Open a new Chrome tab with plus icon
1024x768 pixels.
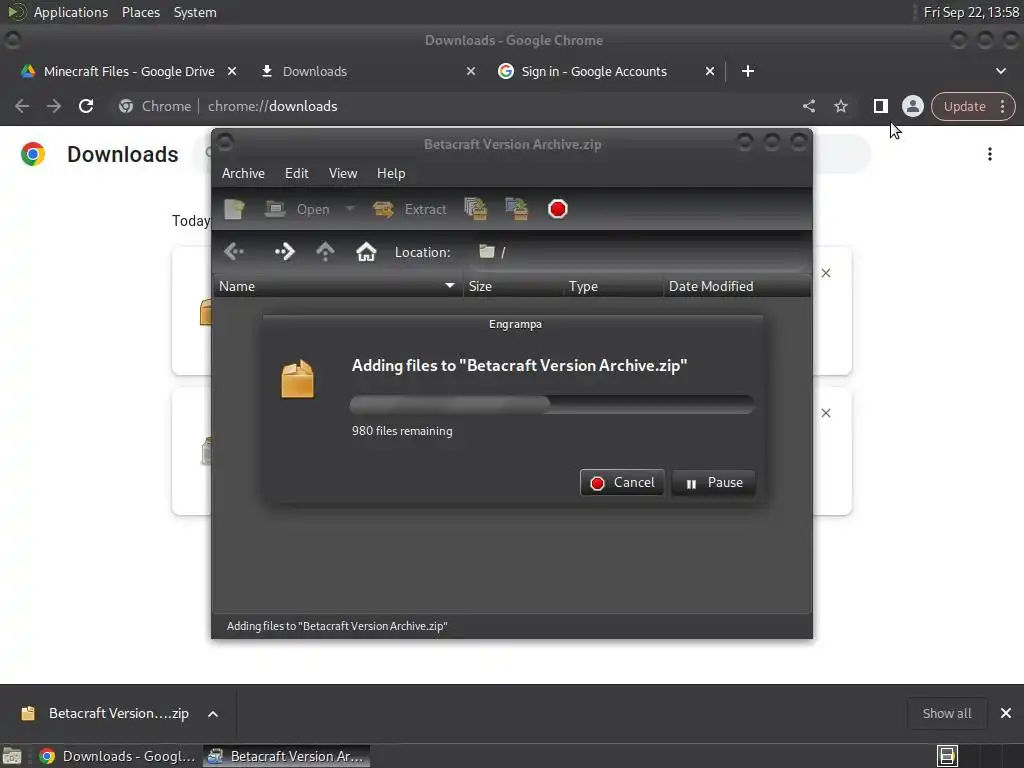748,71
